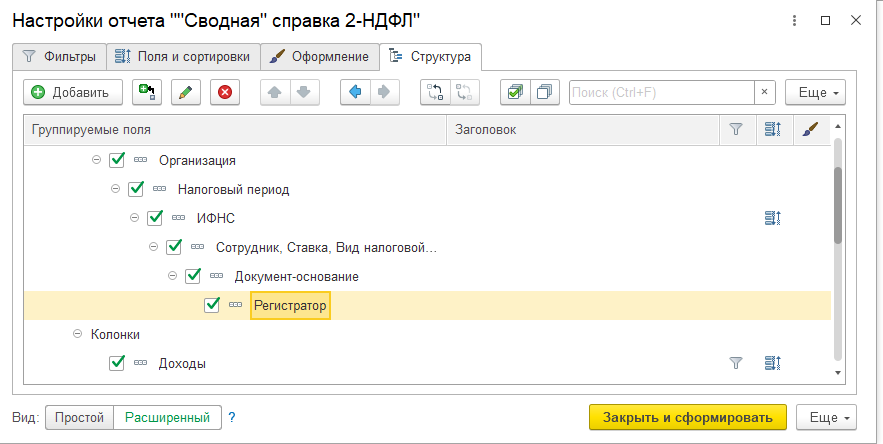Click the red delete icon
Image resolution: width=883 pixels, height=444 pixels.
click(x=225, y=92)
